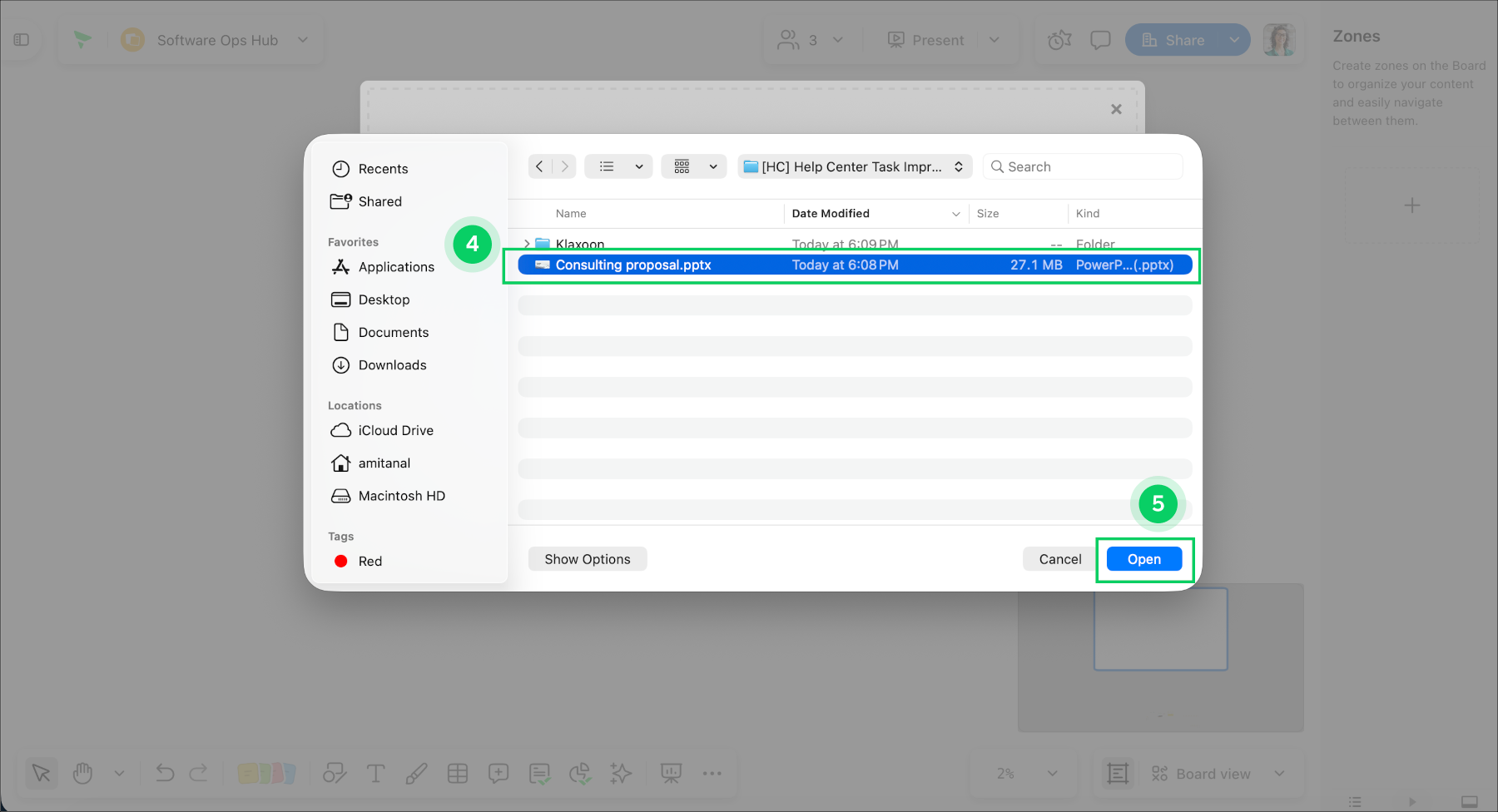Expand the pointer tools chevron
The width and height of the screenshot is (1498, 812).
pyautogui.click(x=119, y=774)
